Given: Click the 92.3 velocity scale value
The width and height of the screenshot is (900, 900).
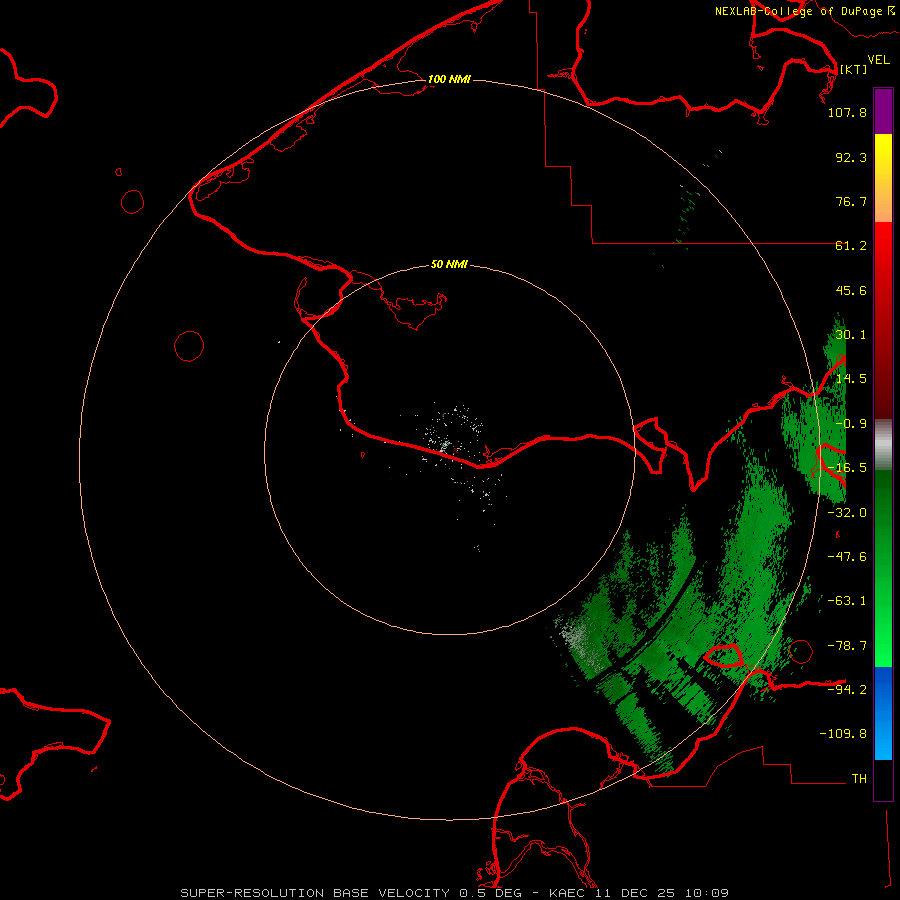Looking at the screenshot, I should [851, 157].
